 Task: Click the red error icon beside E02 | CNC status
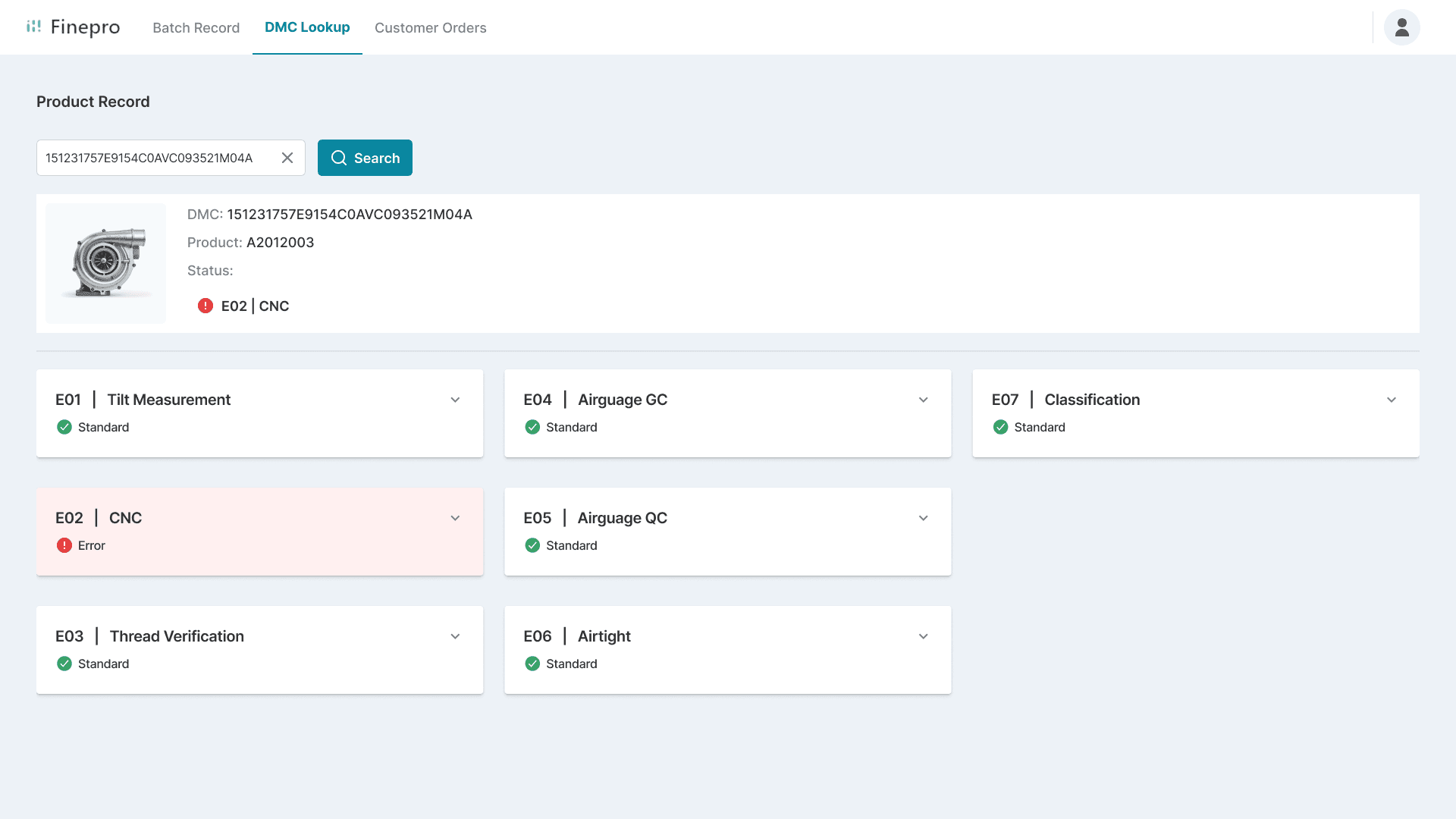[206, 306]
